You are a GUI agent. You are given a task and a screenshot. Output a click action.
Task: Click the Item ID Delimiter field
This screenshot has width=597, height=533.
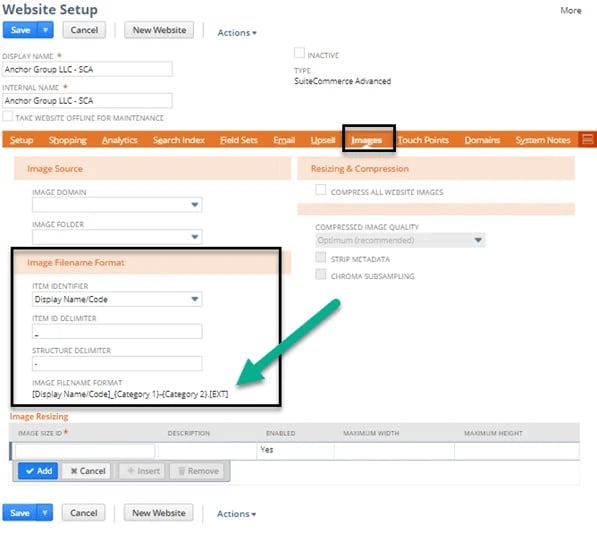tap(117, 332)
